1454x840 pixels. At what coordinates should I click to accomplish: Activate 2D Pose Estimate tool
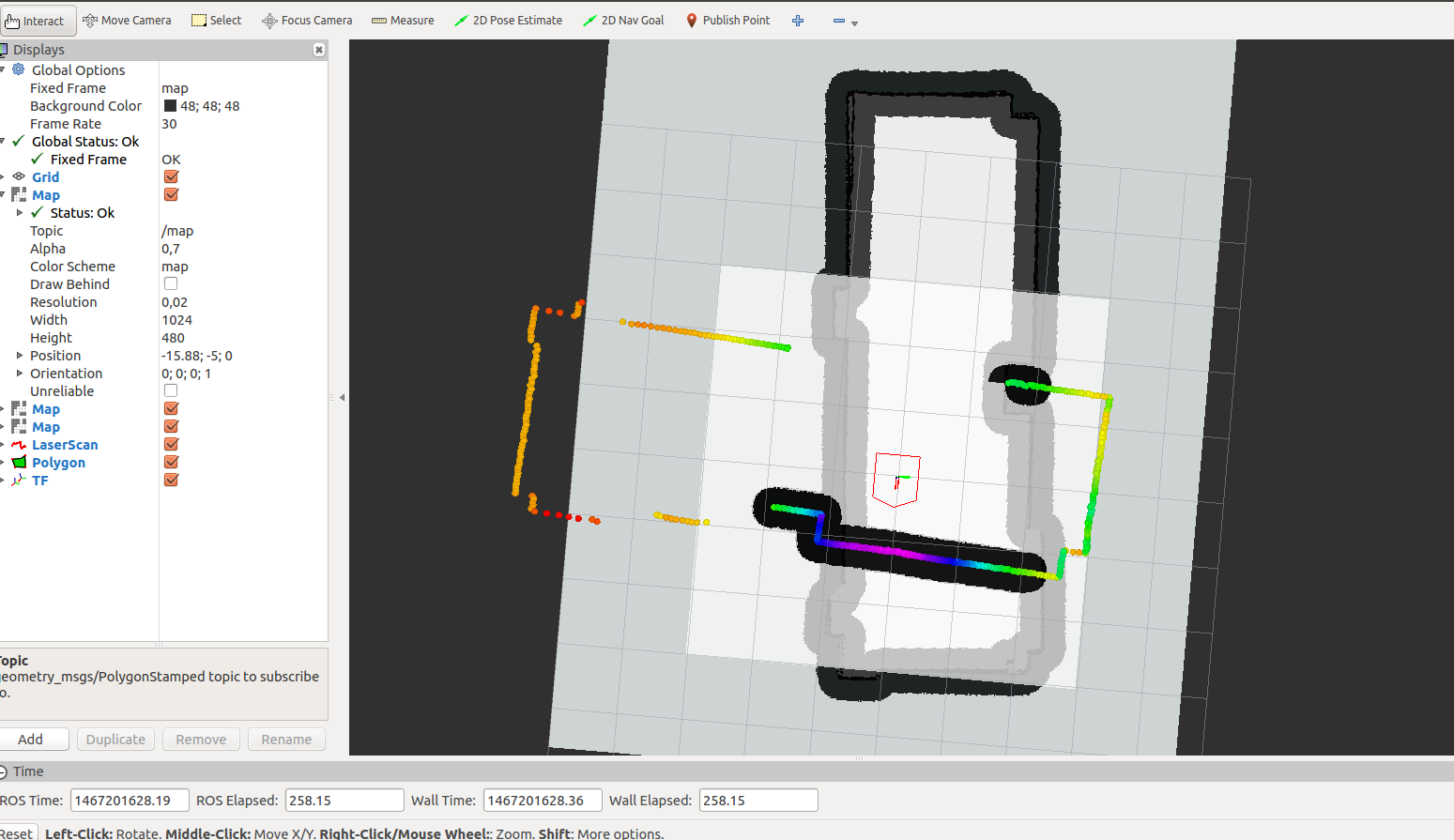click(508, 21)
